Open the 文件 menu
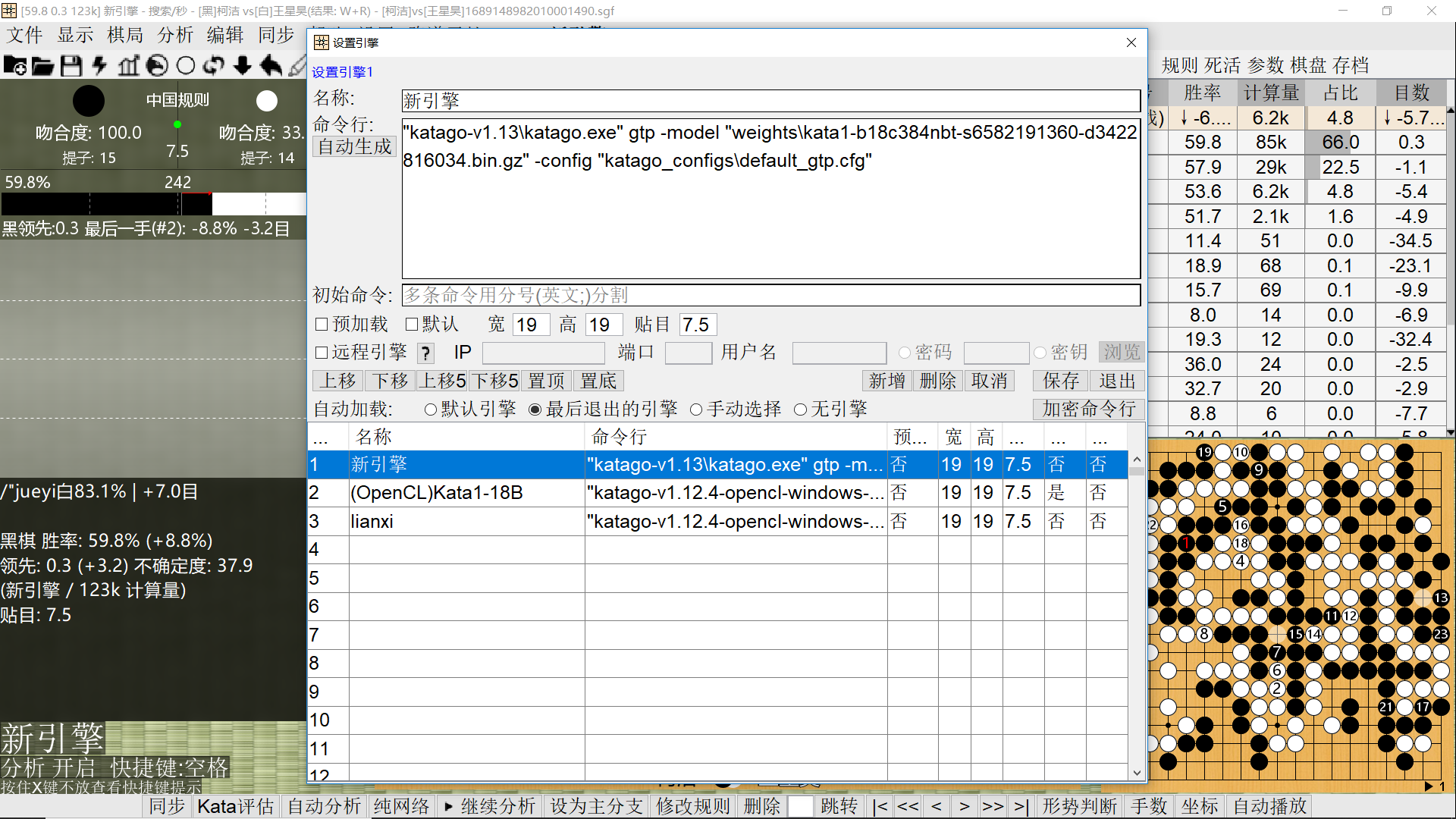 (x=24, y=35)
